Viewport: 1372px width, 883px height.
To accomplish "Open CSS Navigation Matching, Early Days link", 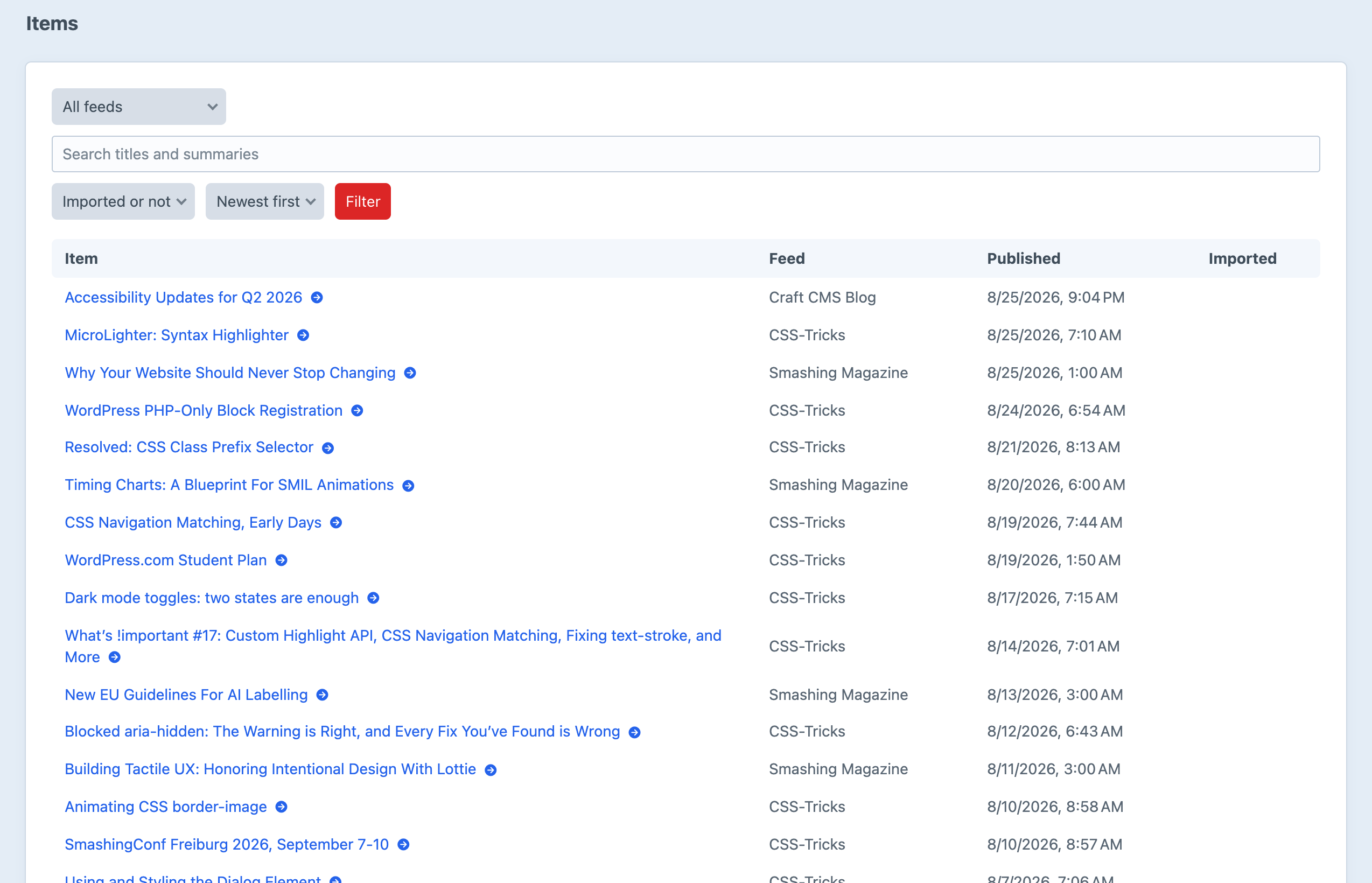I will (x=193, y=523).
